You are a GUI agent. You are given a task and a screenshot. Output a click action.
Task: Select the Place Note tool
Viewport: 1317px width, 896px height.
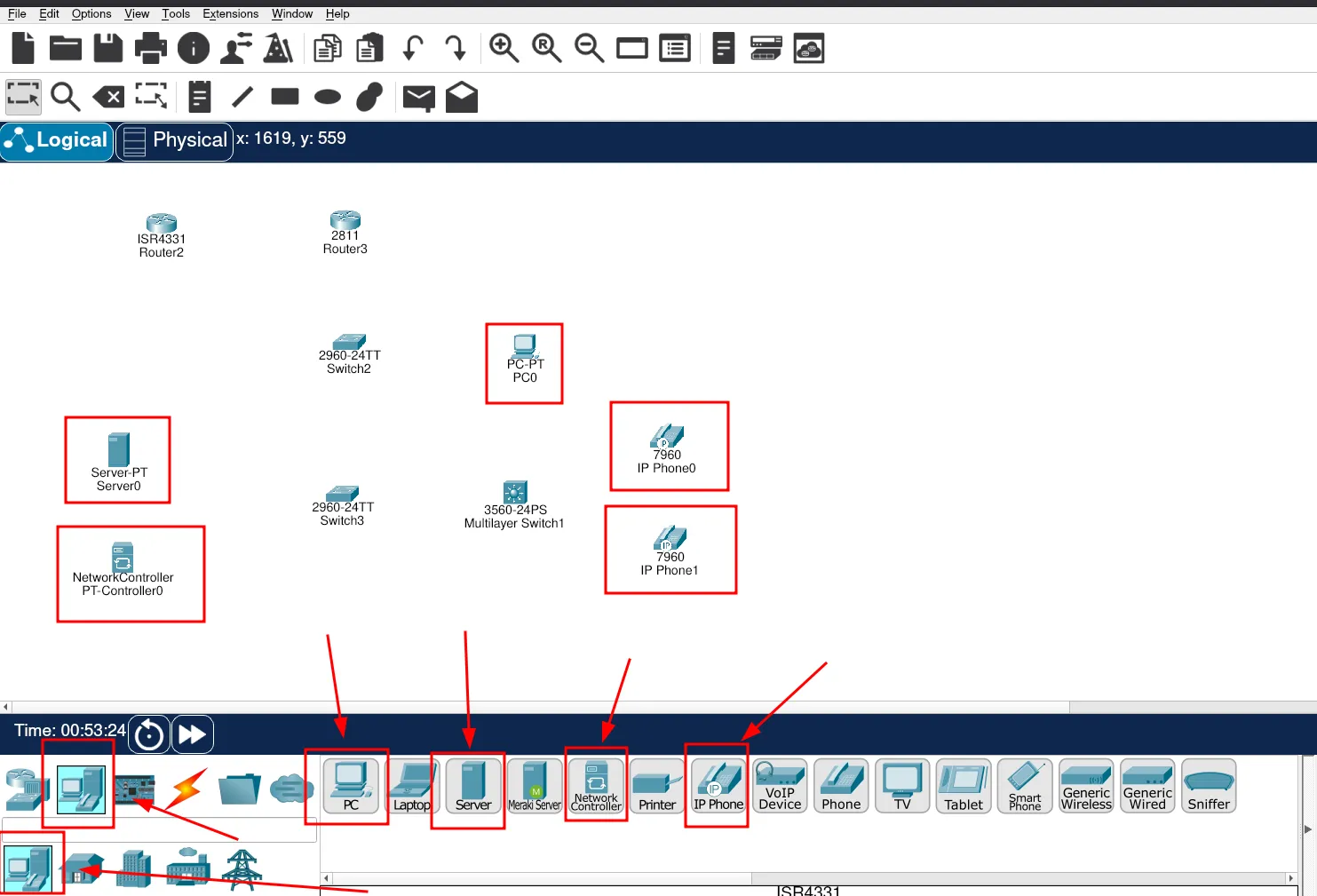point(200,97)
